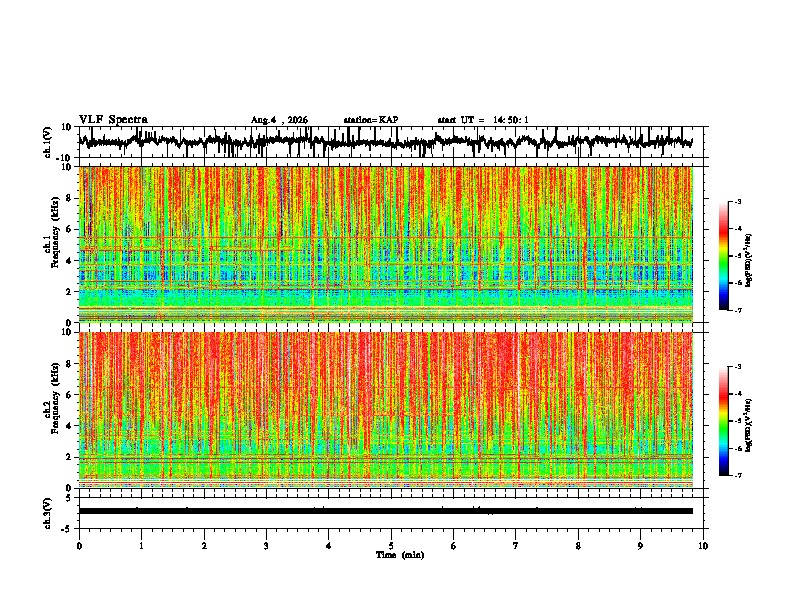Image resolution: width=792 pixels, height=612 pixels.
Task: Click the ch.1 spectrogram color bar
Action: 723,256
